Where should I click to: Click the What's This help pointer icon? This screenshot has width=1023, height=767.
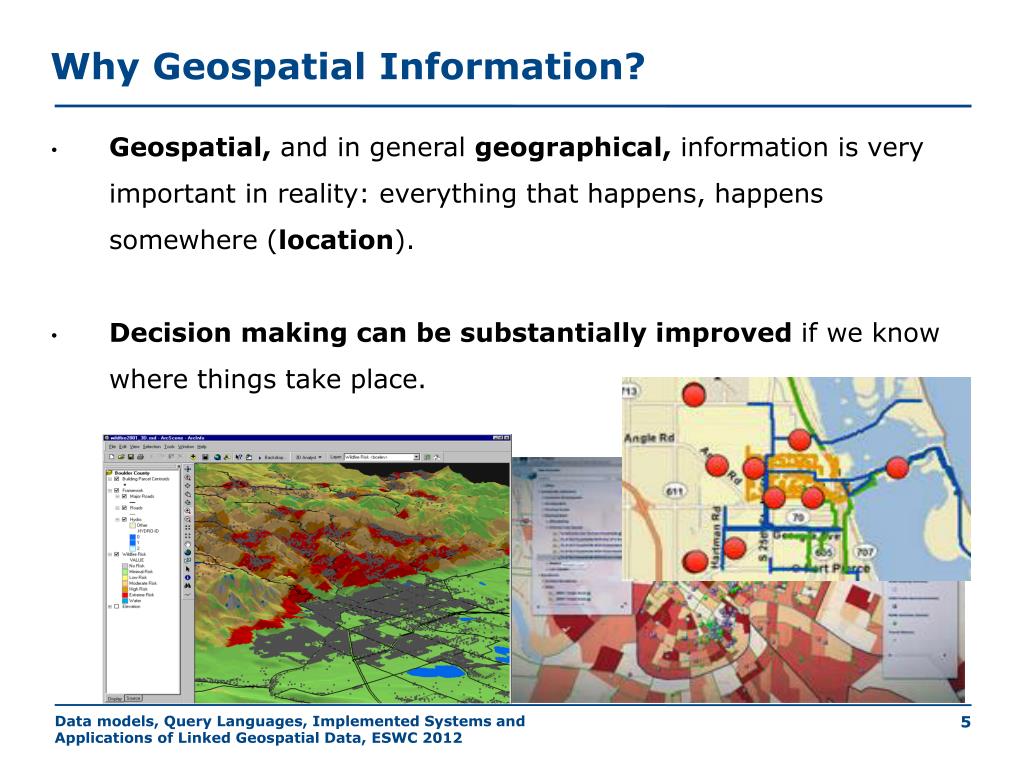[x=239, y=457]
